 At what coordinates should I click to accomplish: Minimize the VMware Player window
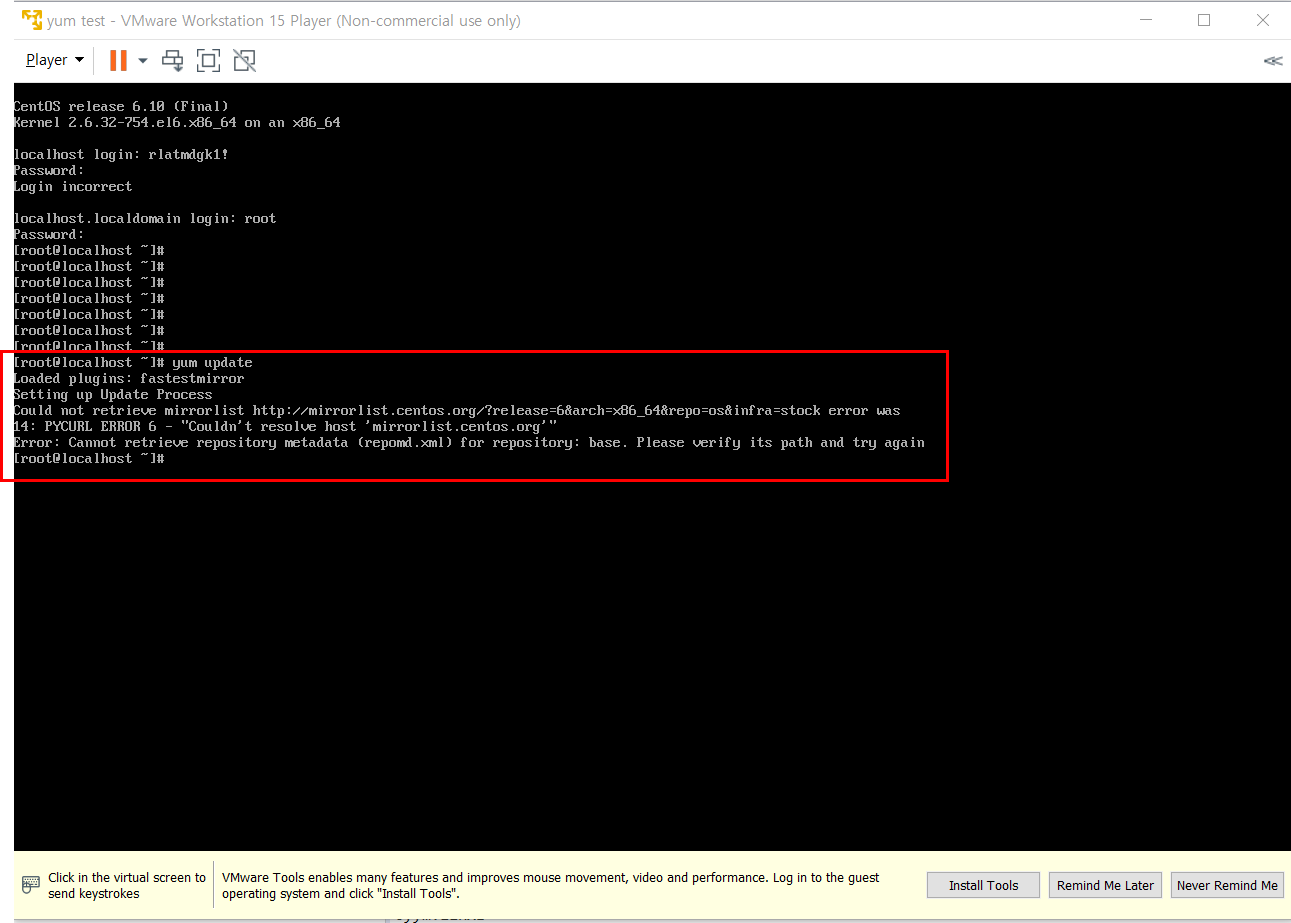tap(1147, 20)
